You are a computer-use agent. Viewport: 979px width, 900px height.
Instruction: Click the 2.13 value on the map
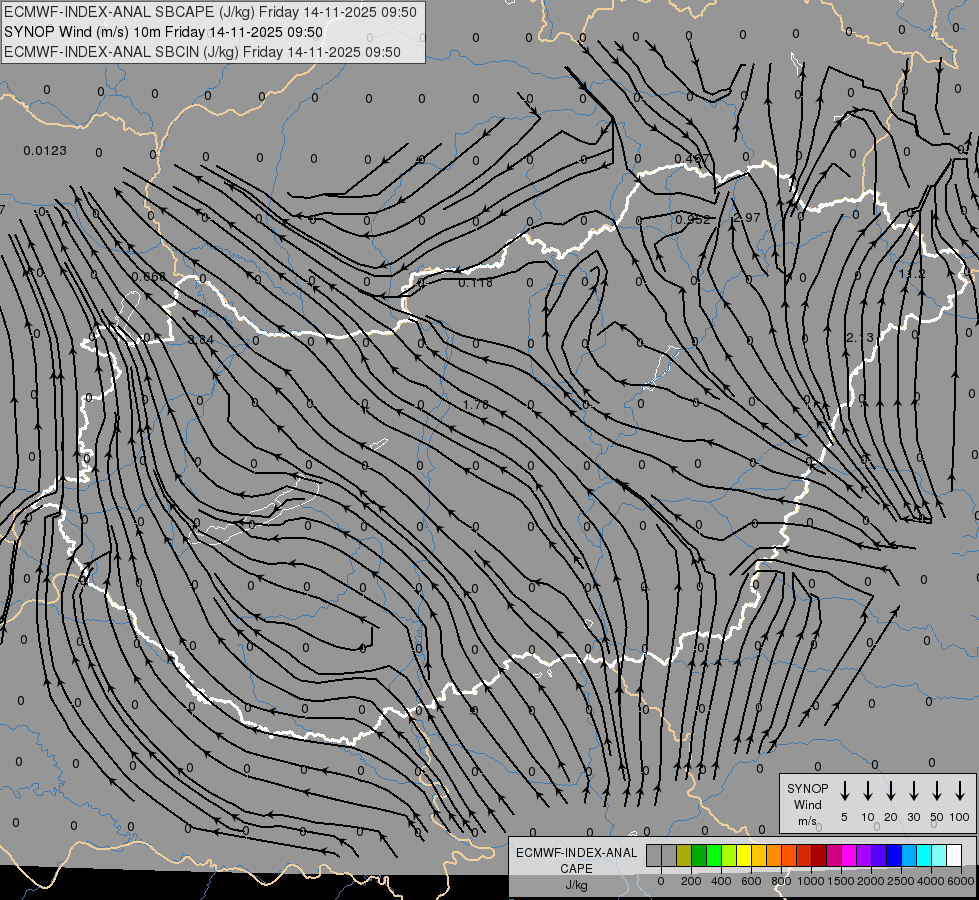(860, 337)
